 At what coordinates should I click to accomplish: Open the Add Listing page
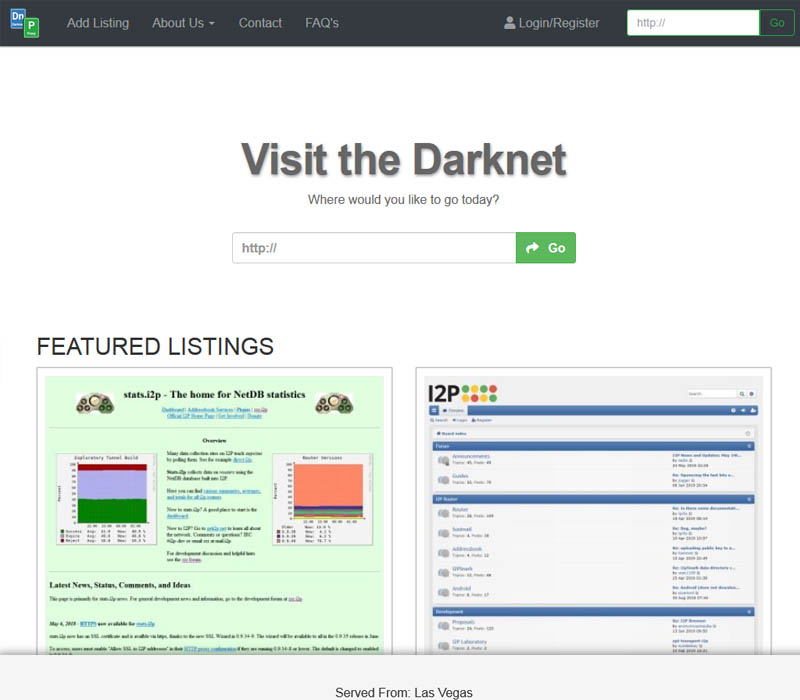coord(98,23)
